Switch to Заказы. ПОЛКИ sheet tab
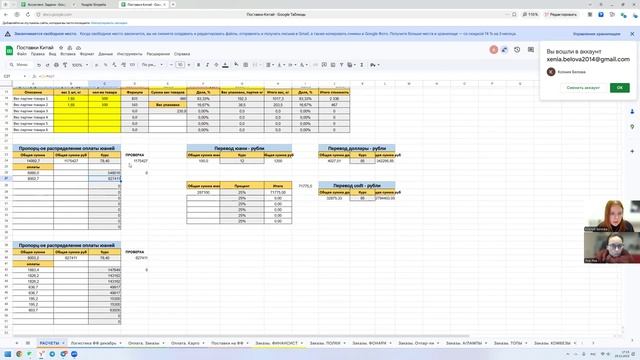 click(325, 343)
